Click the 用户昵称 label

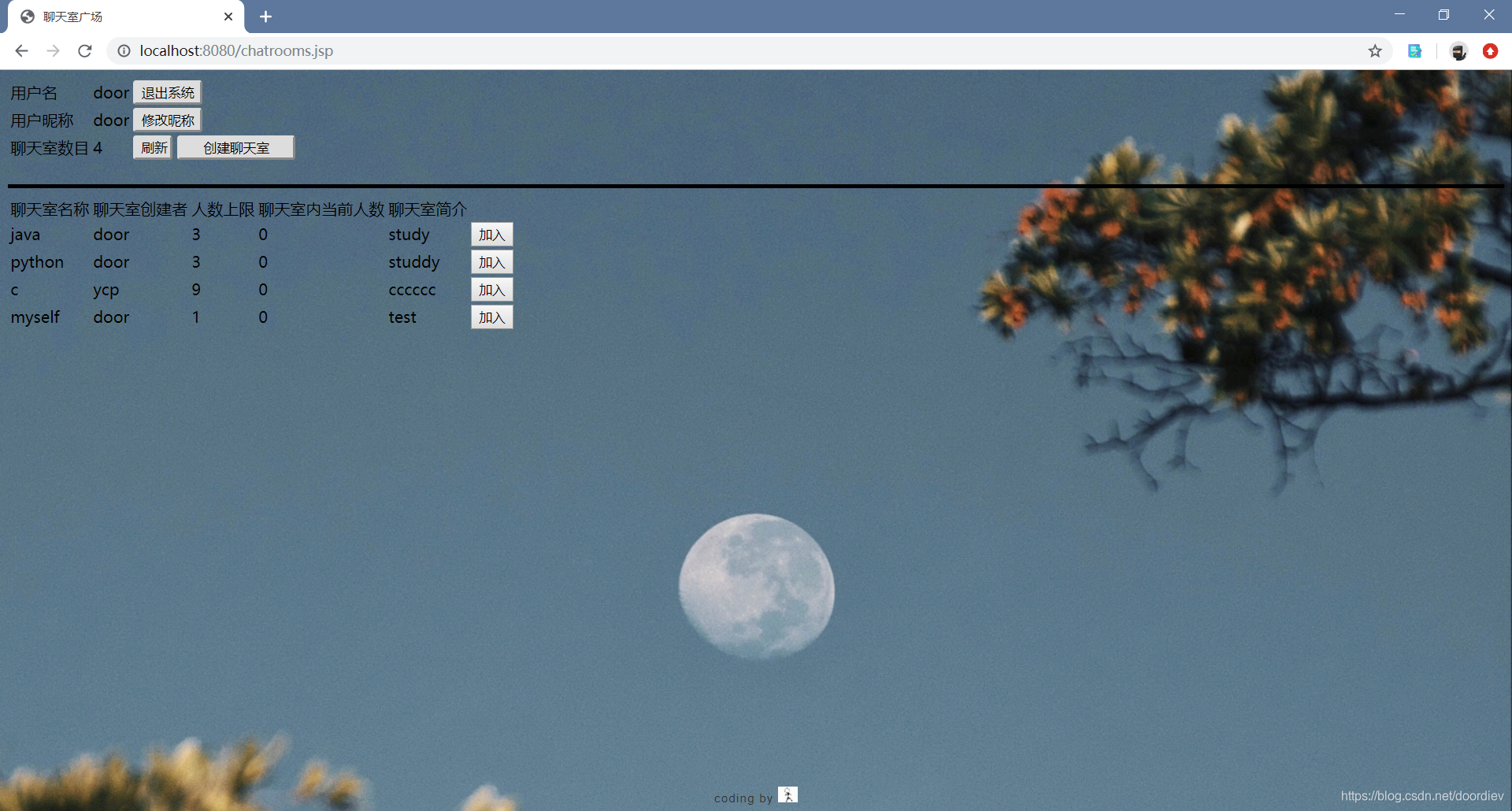coord(42,120)
